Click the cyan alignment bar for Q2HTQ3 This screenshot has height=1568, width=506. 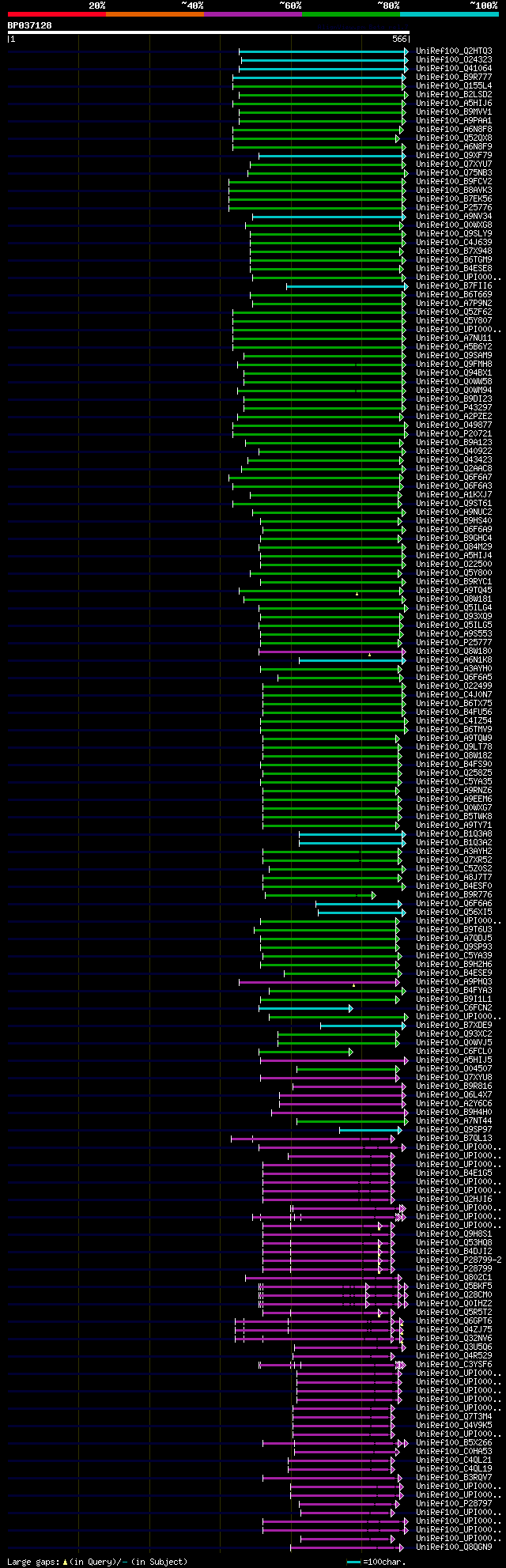[323, 51]
